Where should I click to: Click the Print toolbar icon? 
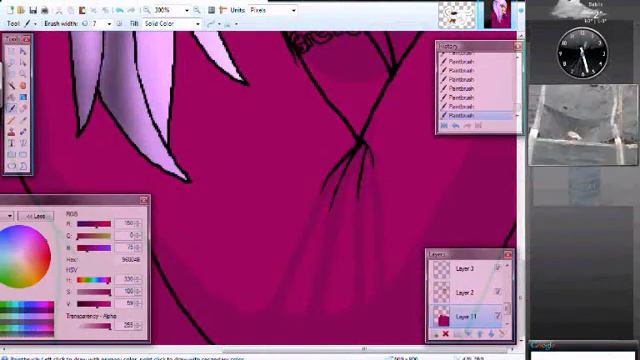(x=45, y=10)
